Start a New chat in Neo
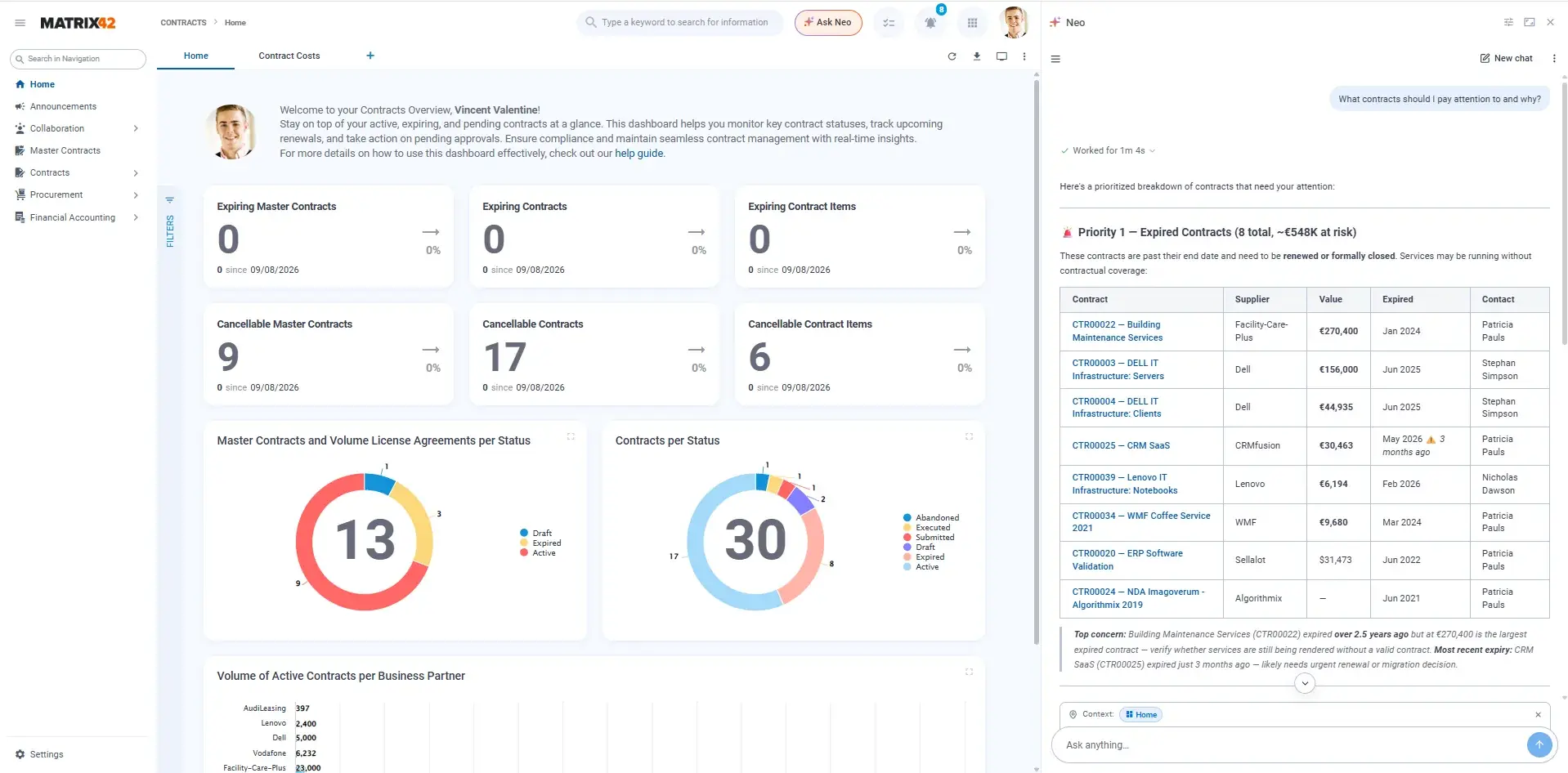The height and width of the screenshot is (773, 1568). pyautogui.click(x=1507, y=58)
